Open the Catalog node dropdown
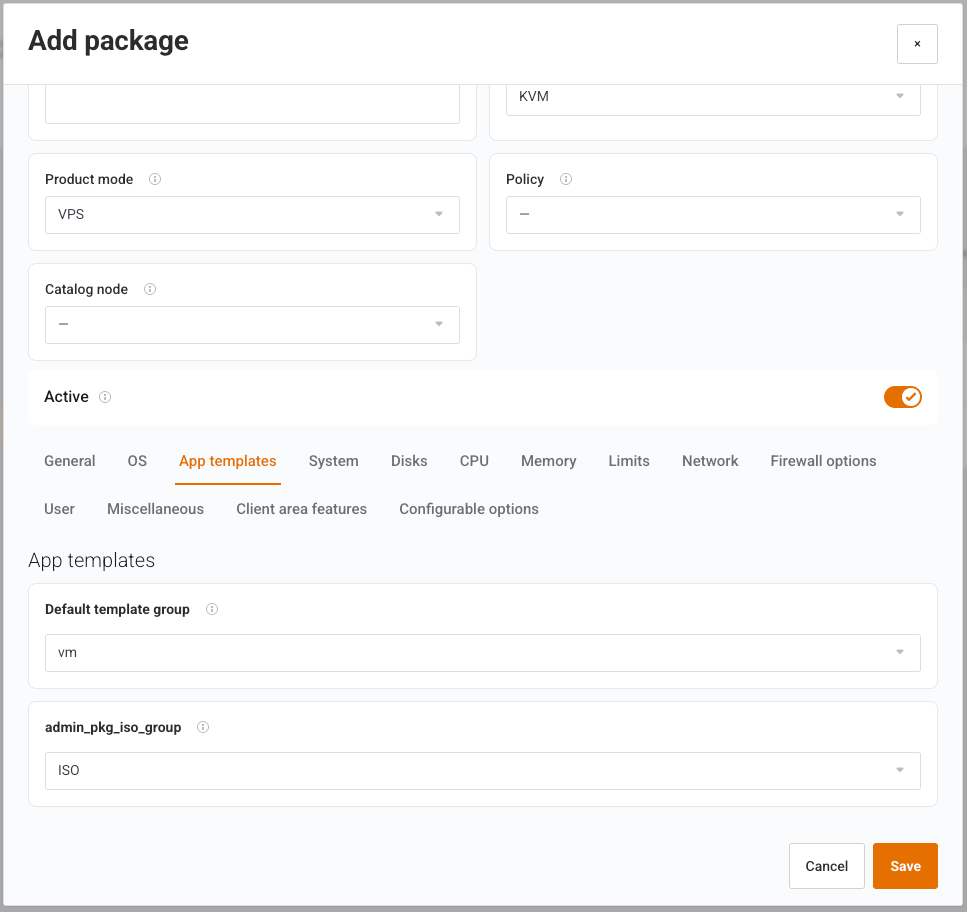 [252, 325]
